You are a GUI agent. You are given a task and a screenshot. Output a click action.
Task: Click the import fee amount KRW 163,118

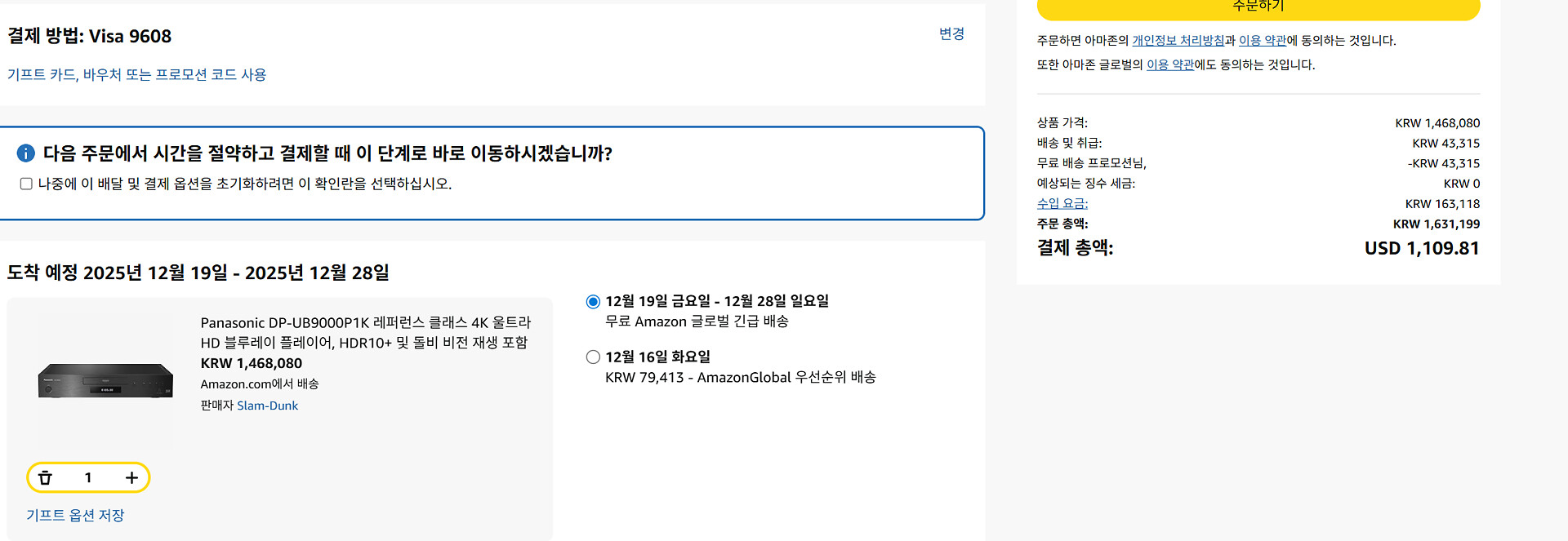tap(1442, 203)
